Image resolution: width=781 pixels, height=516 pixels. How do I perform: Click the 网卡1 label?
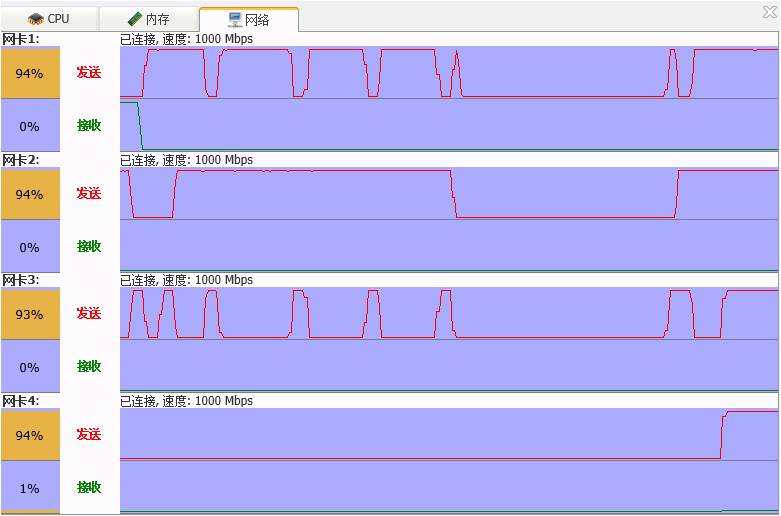point(21,39)
